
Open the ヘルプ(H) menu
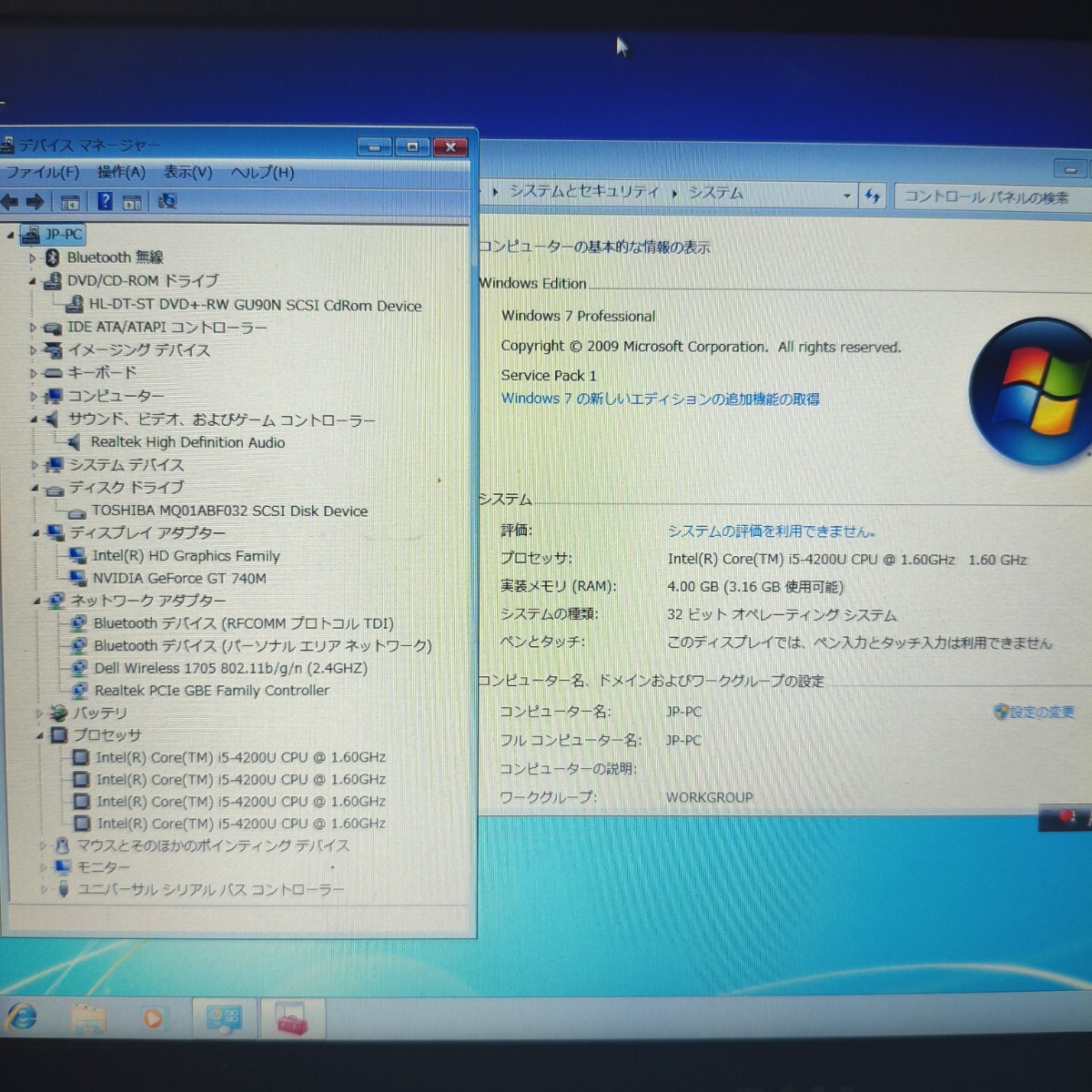[x=262, y=172]
